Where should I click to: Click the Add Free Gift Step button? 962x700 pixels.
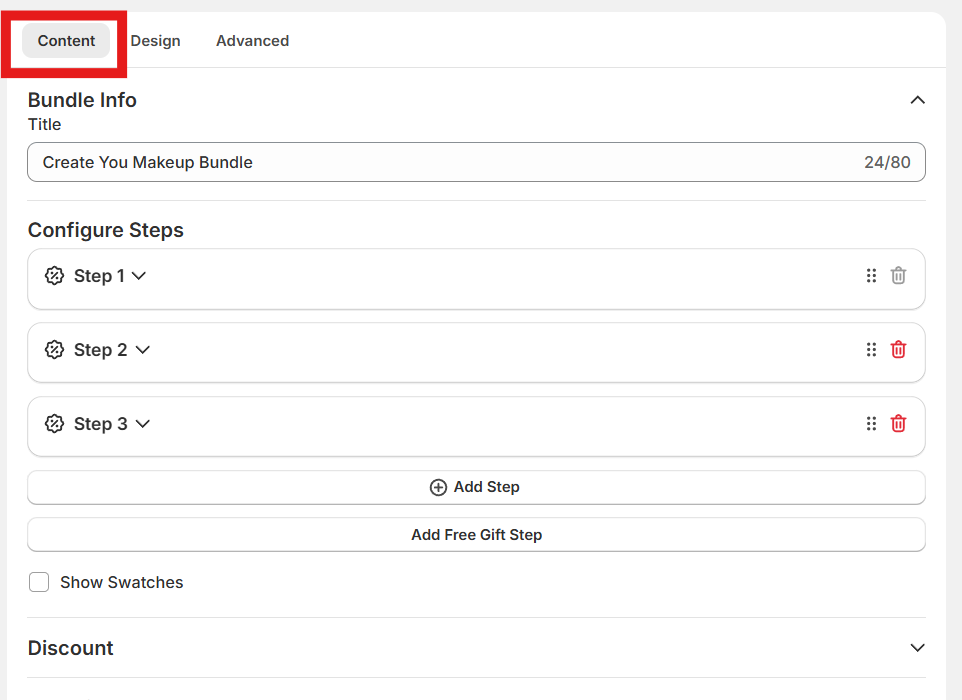(x=476, y=535)
